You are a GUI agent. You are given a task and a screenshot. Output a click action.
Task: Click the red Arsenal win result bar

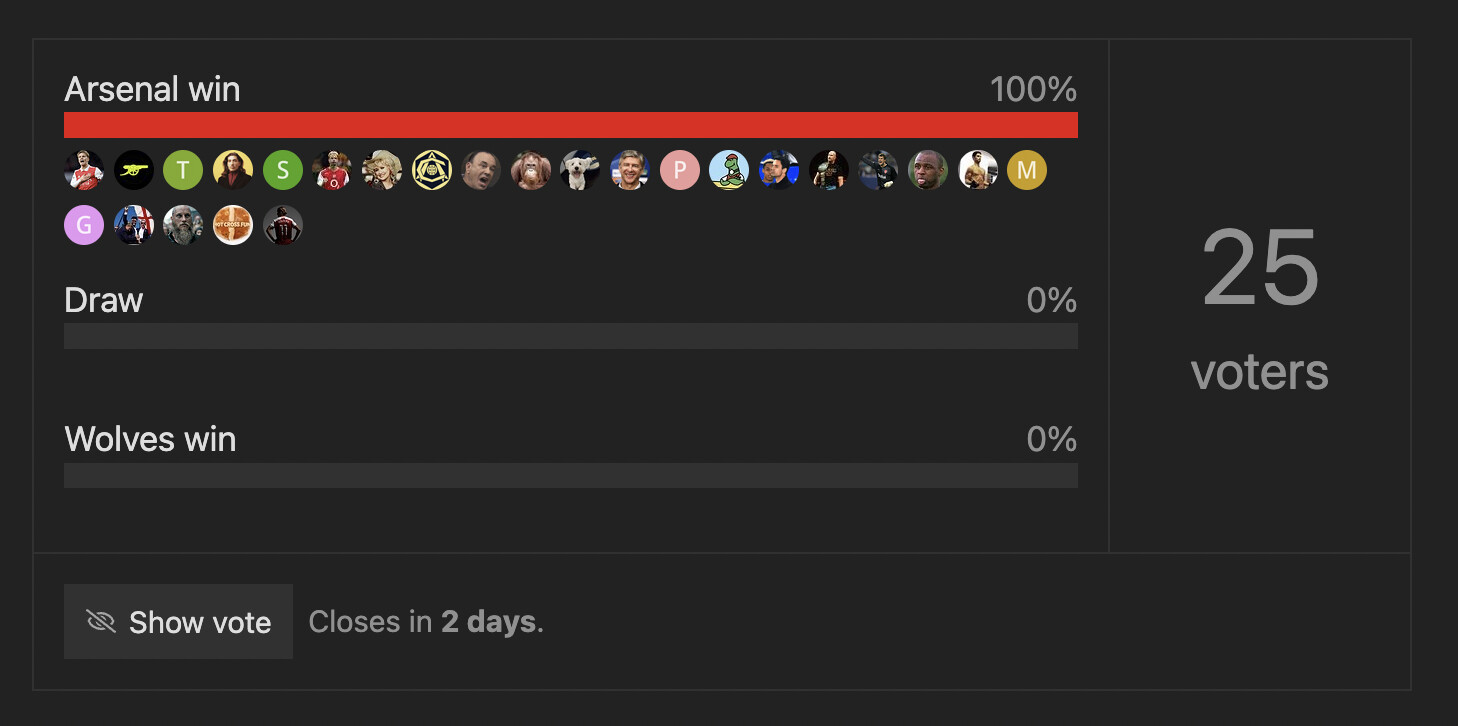571,125
